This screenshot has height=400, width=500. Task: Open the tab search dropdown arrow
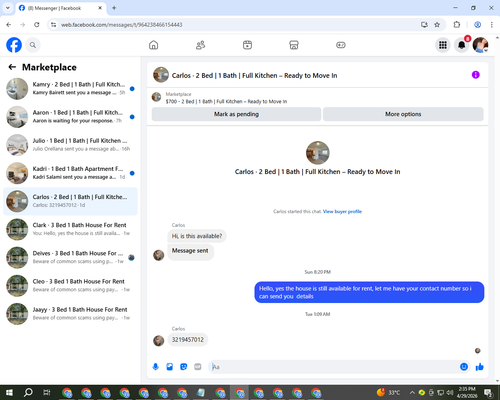pos(7,8)
